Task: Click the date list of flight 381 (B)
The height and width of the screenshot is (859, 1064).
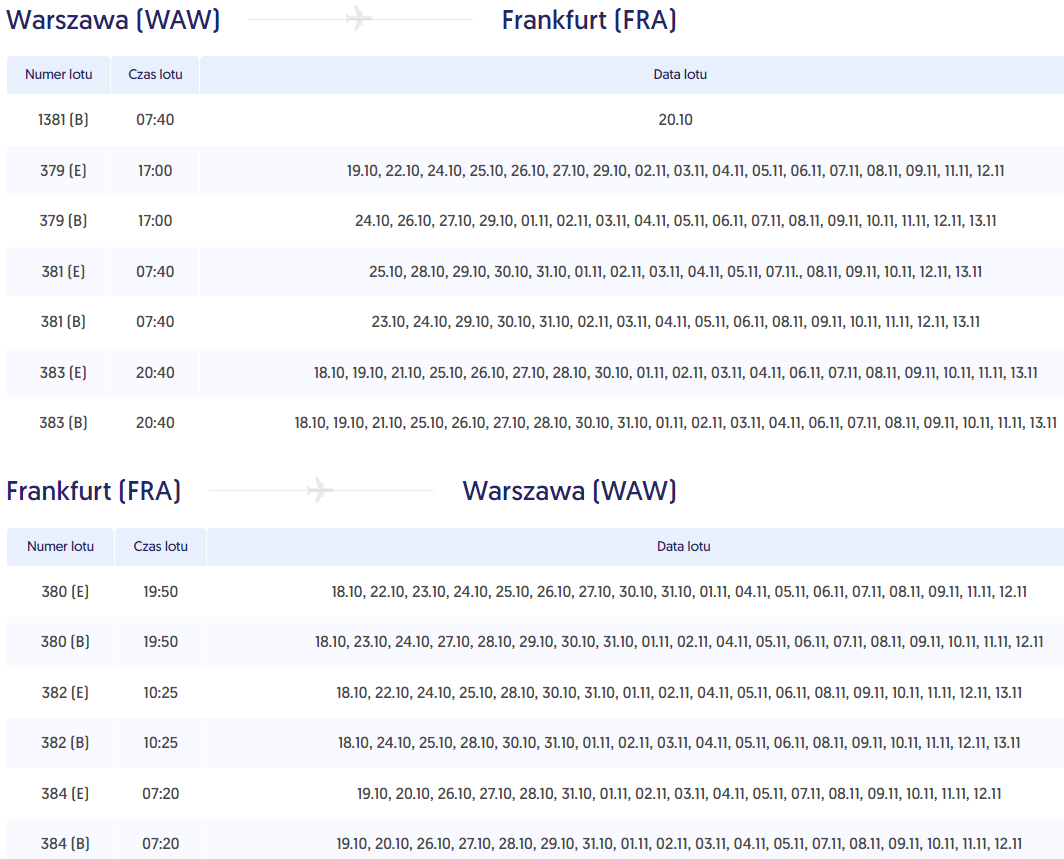Action: pyautogui.click(x=676, y=322)
